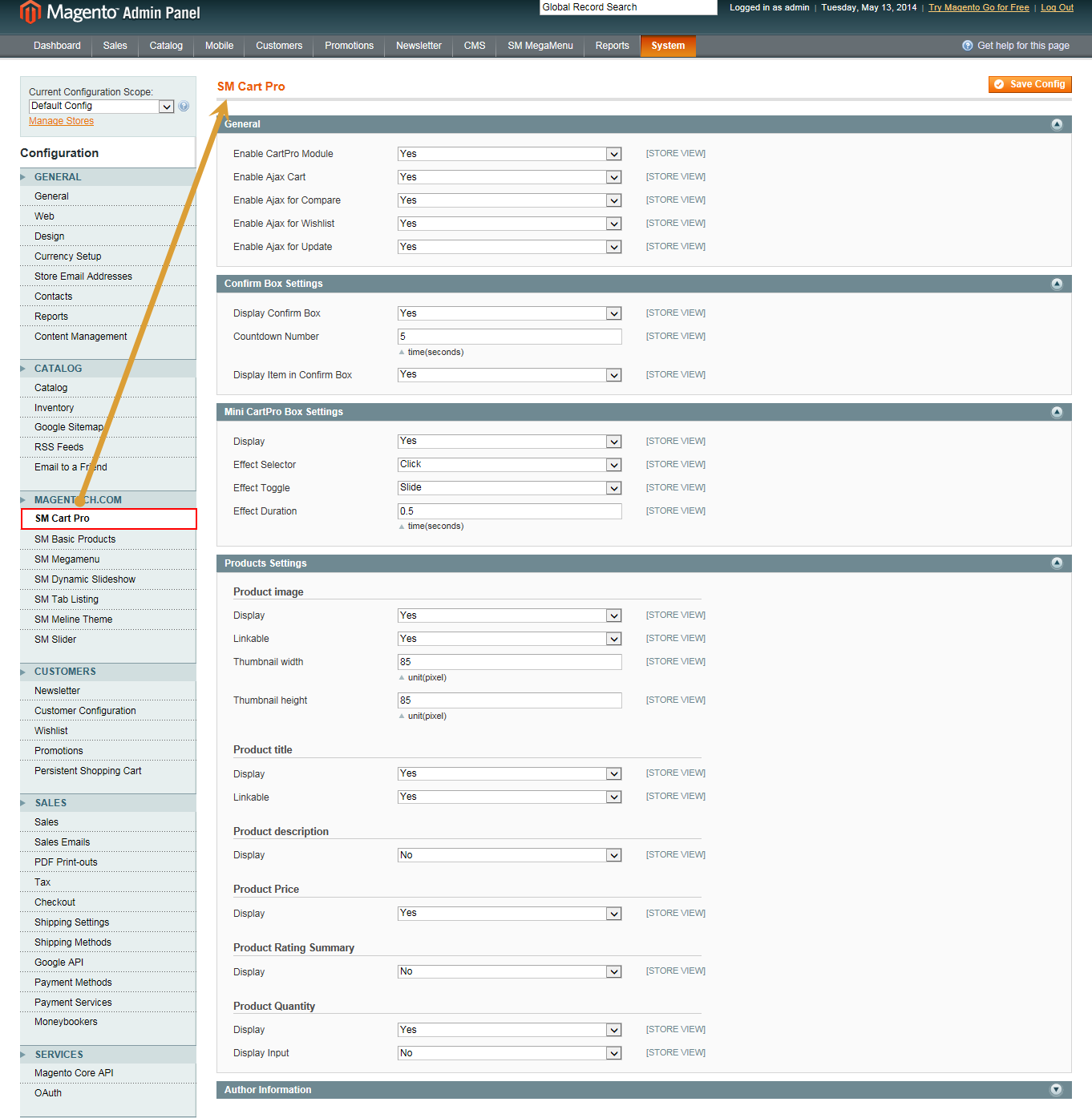1092x1118 pixels.
Task: Collapse the GENERAL sidebar group
Action: click(x=107, y=177)
